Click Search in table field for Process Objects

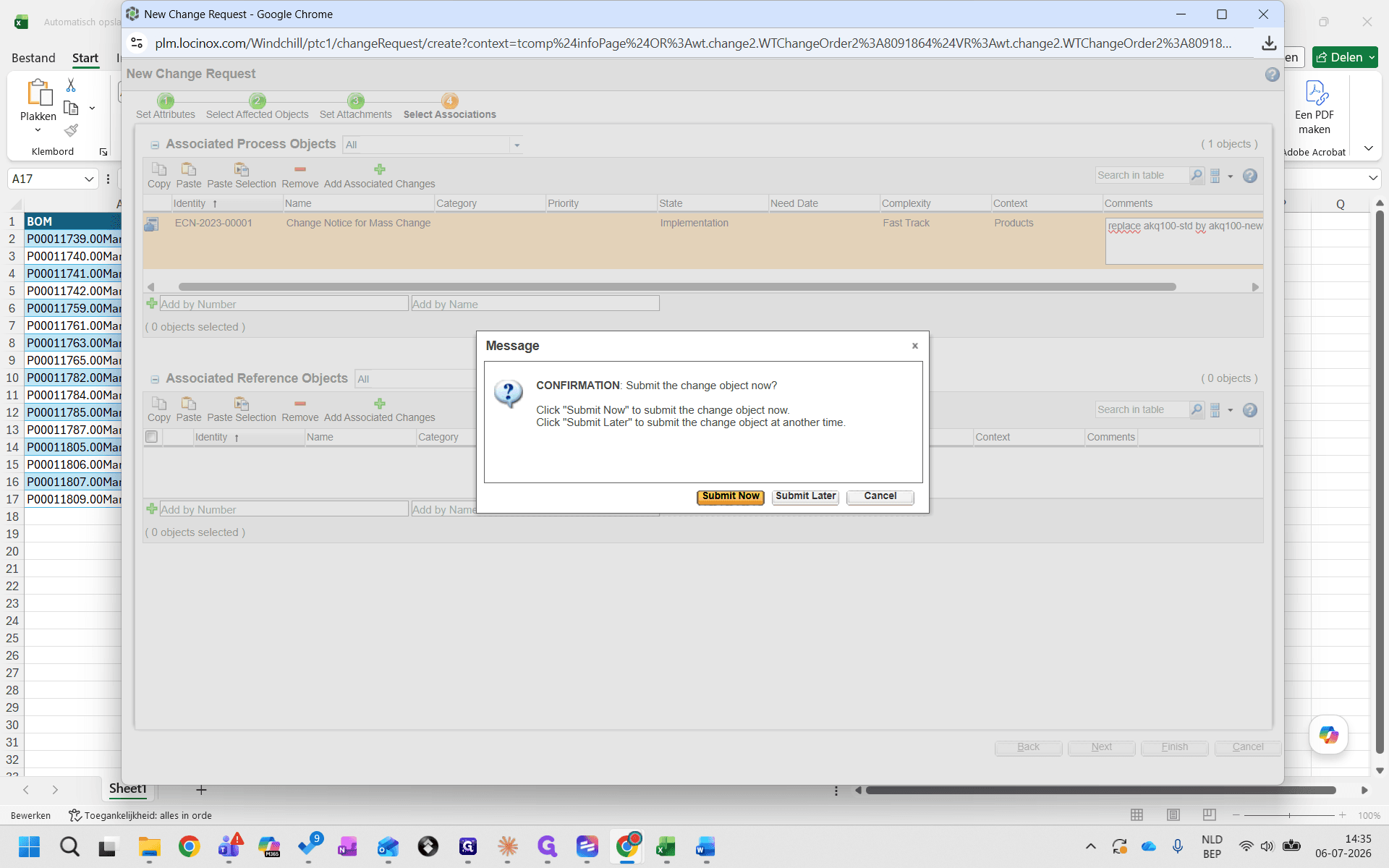pyautogui.click(x=1142, y=175)
